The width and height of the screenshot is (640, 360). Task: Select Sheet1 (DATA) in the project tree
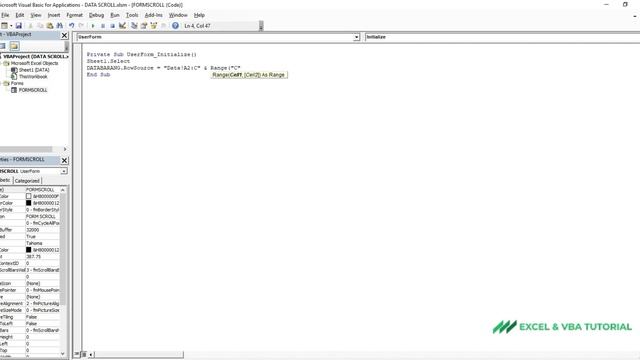pos(34,70)
